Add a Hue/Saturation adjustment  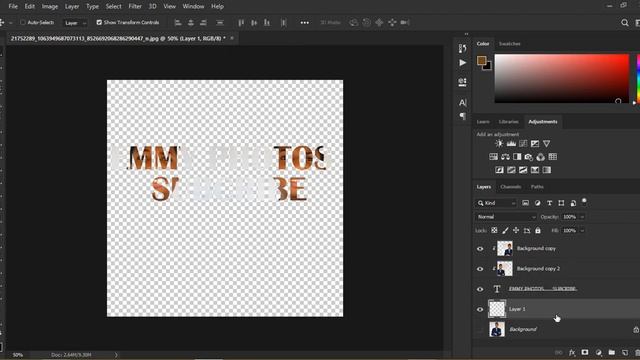tap(493, 157)
